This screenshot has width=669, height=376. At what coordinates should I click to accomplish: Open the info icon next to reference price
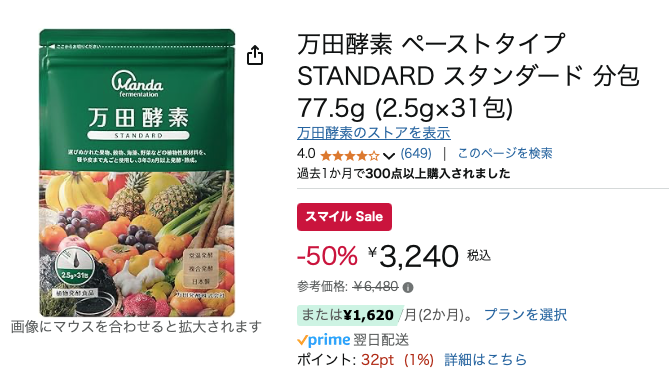click(x=408, y=288)
